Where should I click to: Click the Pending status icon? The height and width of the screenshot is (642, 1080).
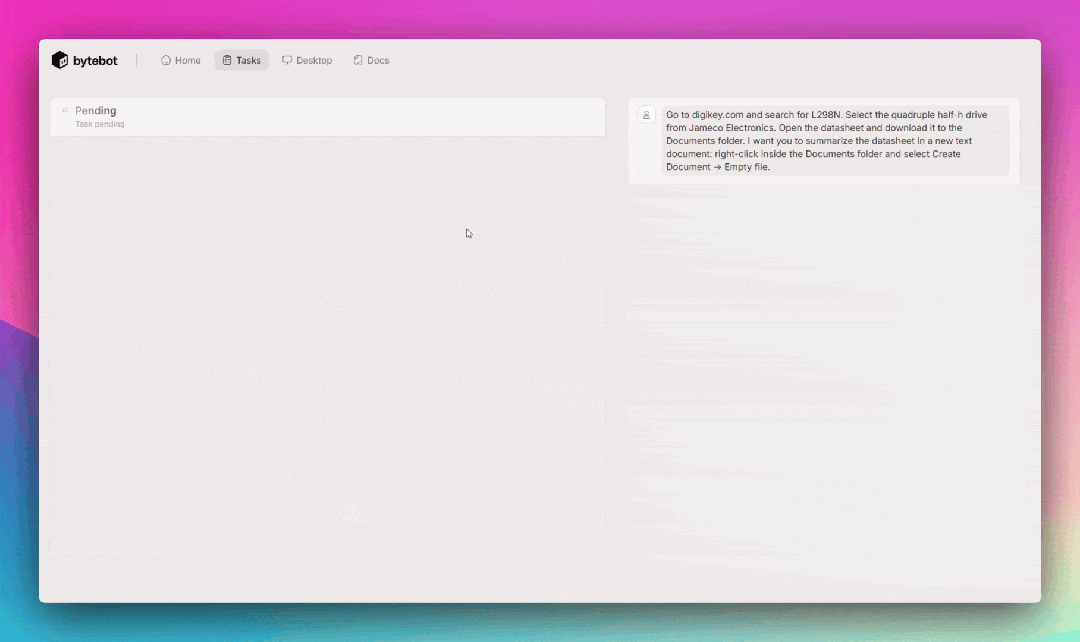point(65,110)
